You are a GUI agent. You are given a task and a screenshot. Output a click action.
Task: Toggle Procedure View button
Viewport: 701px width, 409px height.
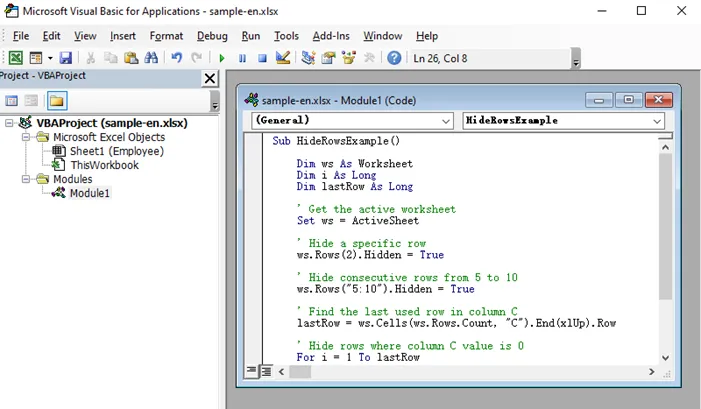[252, 371]
